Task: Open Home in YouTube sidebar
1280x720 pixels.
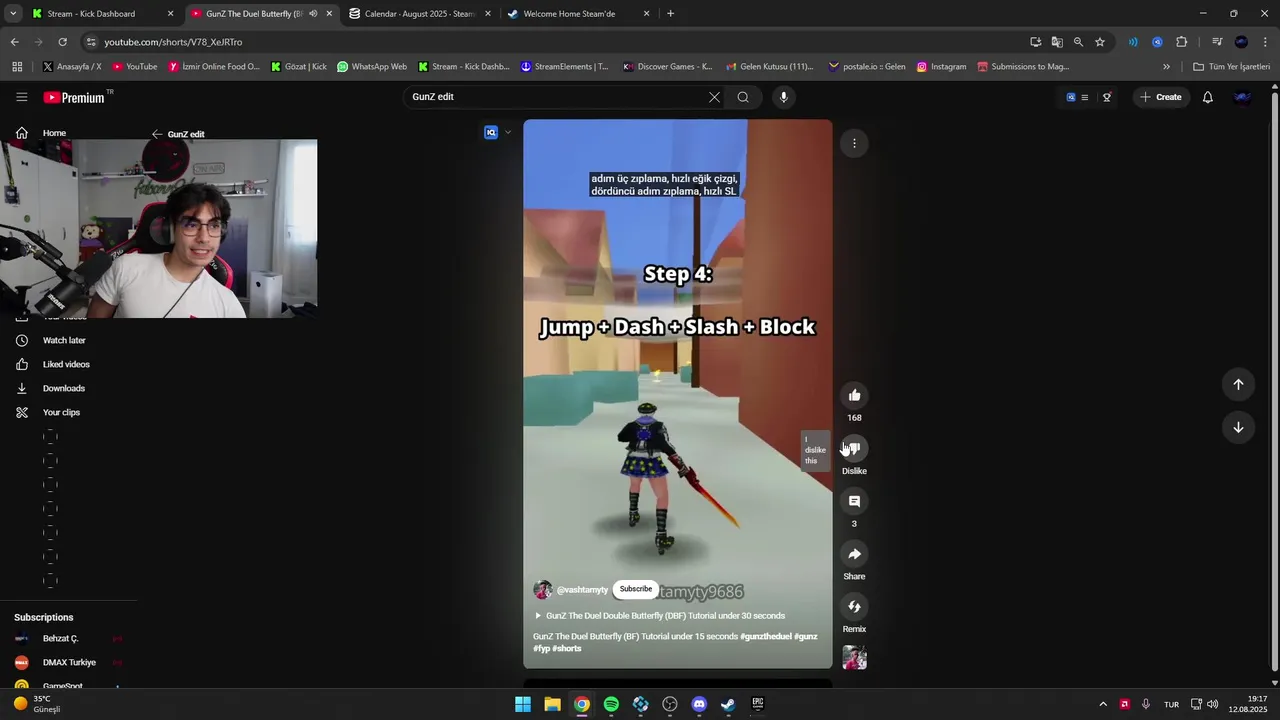Action: (x=54, y=133)
